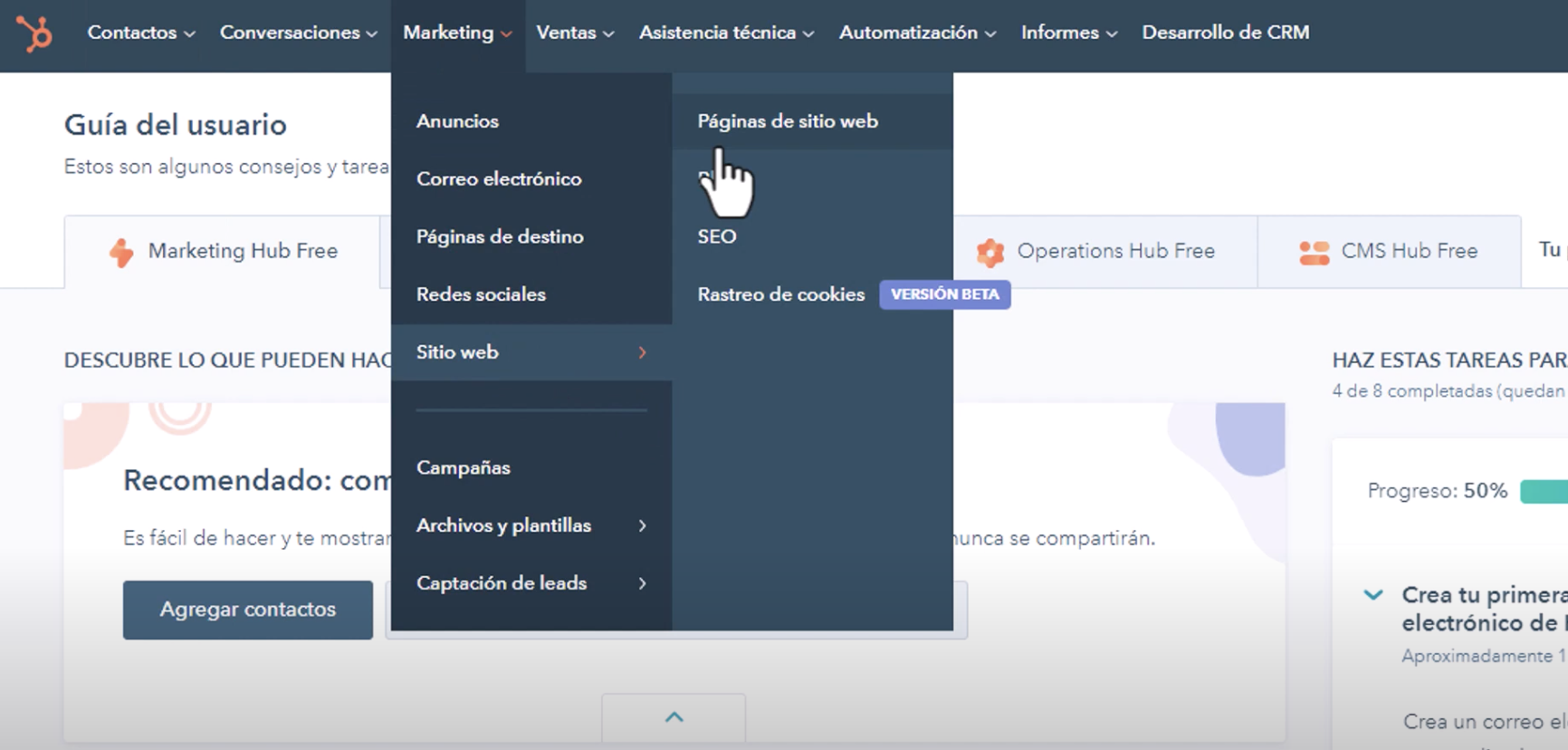Click the Progreso 50% progress bar
This screenshot has height=750, width=1568.
pos(1544,492)
